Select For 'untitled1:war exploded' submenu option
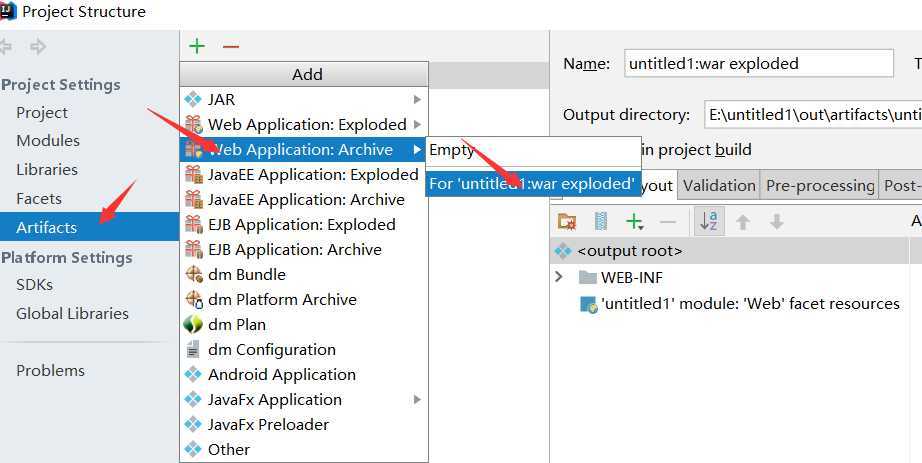 point(532,183)
